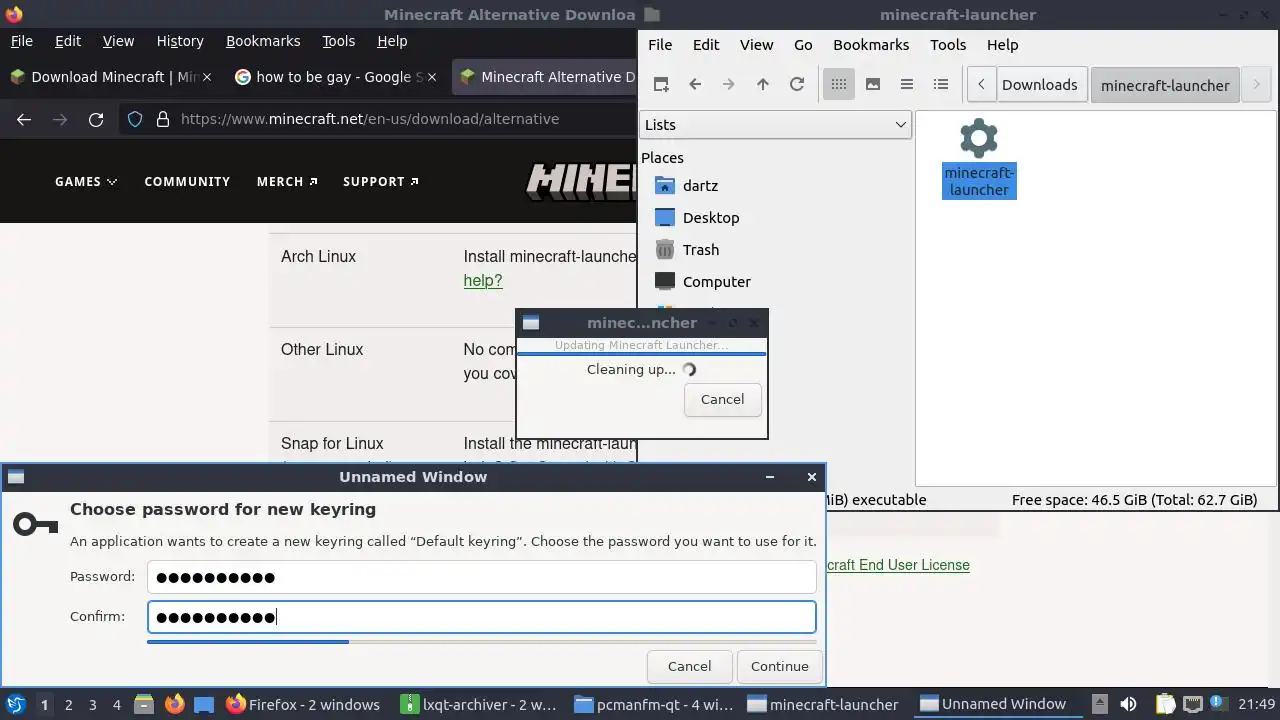
Task: Open new tab icon in file manager toolbar
Action: point(661,85)
